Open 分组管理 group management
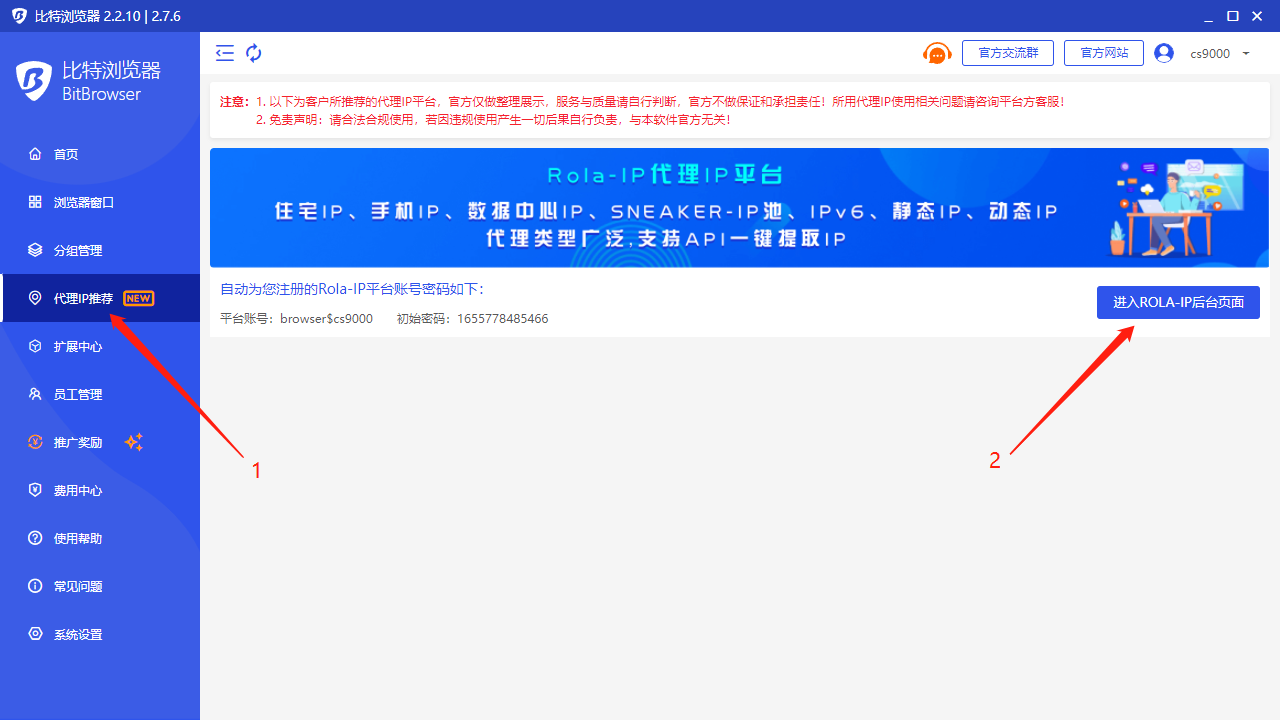This screenshot has width=1280, height=720. [78, 250]
